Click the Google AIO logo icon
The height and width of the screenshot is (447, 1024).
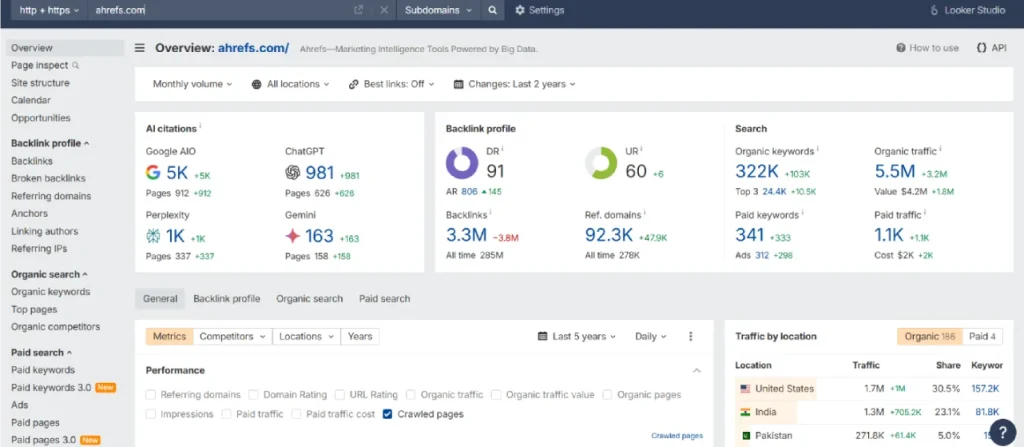click(x=153, y=173)
